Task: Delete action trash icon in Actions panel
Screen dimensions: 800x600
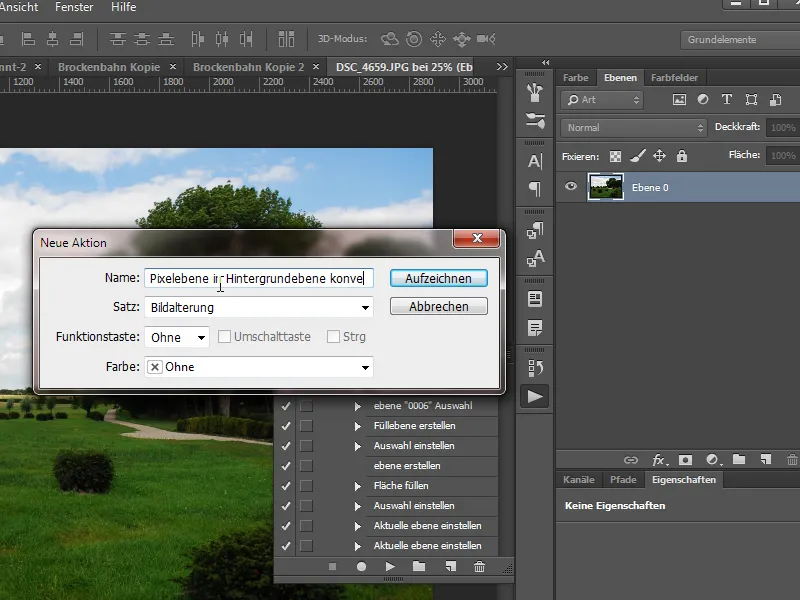Action: tap(479, 566)
